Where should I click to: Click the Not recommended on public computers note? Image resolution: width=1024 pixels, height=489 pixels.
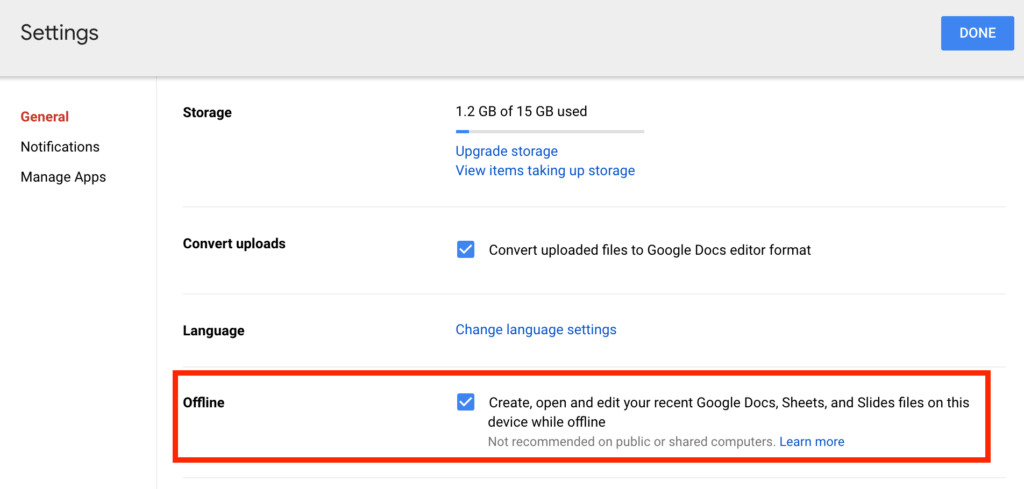click(631, 442)
